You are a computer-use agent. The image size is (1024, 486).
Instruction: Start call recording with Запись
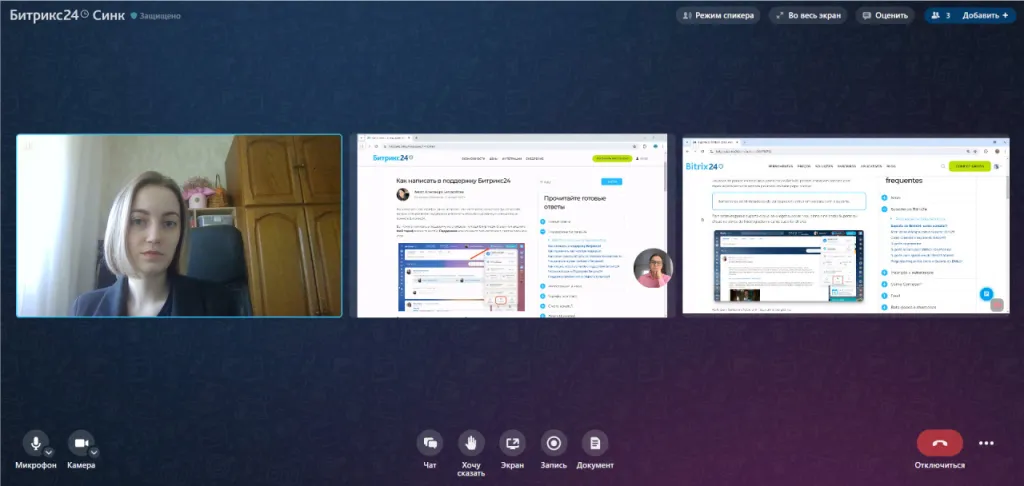point(553,443)
